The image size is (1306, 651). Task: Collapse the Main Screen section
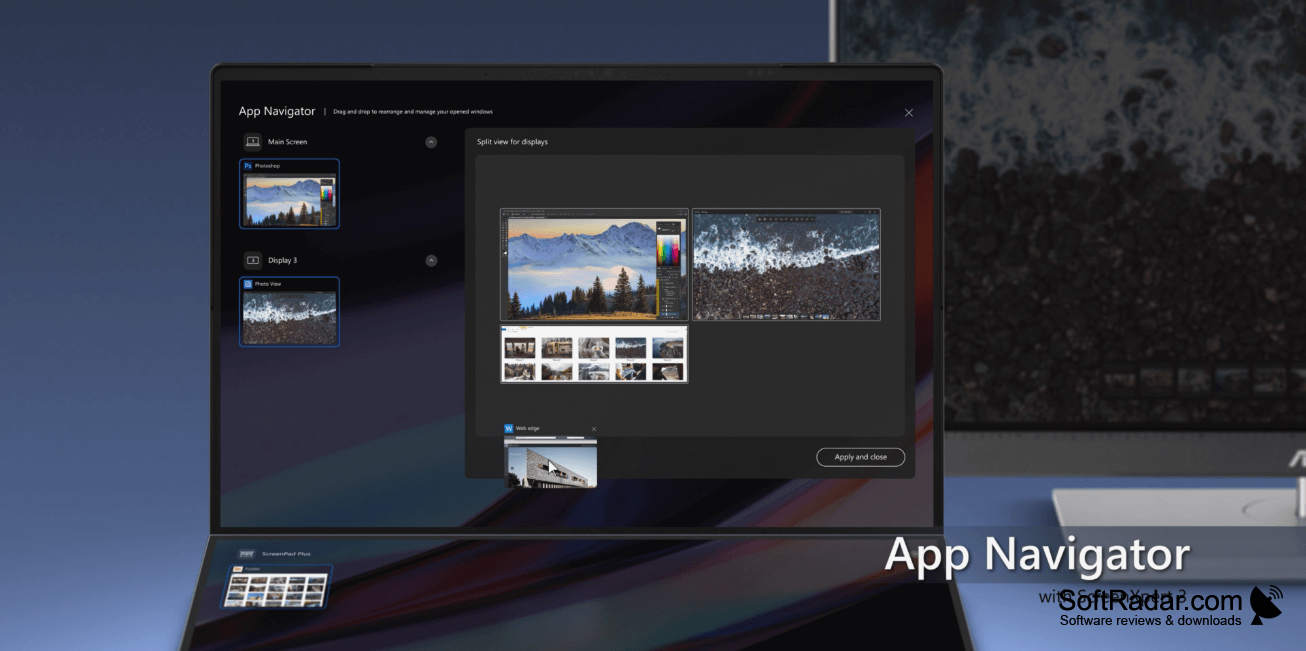[431, 142]
